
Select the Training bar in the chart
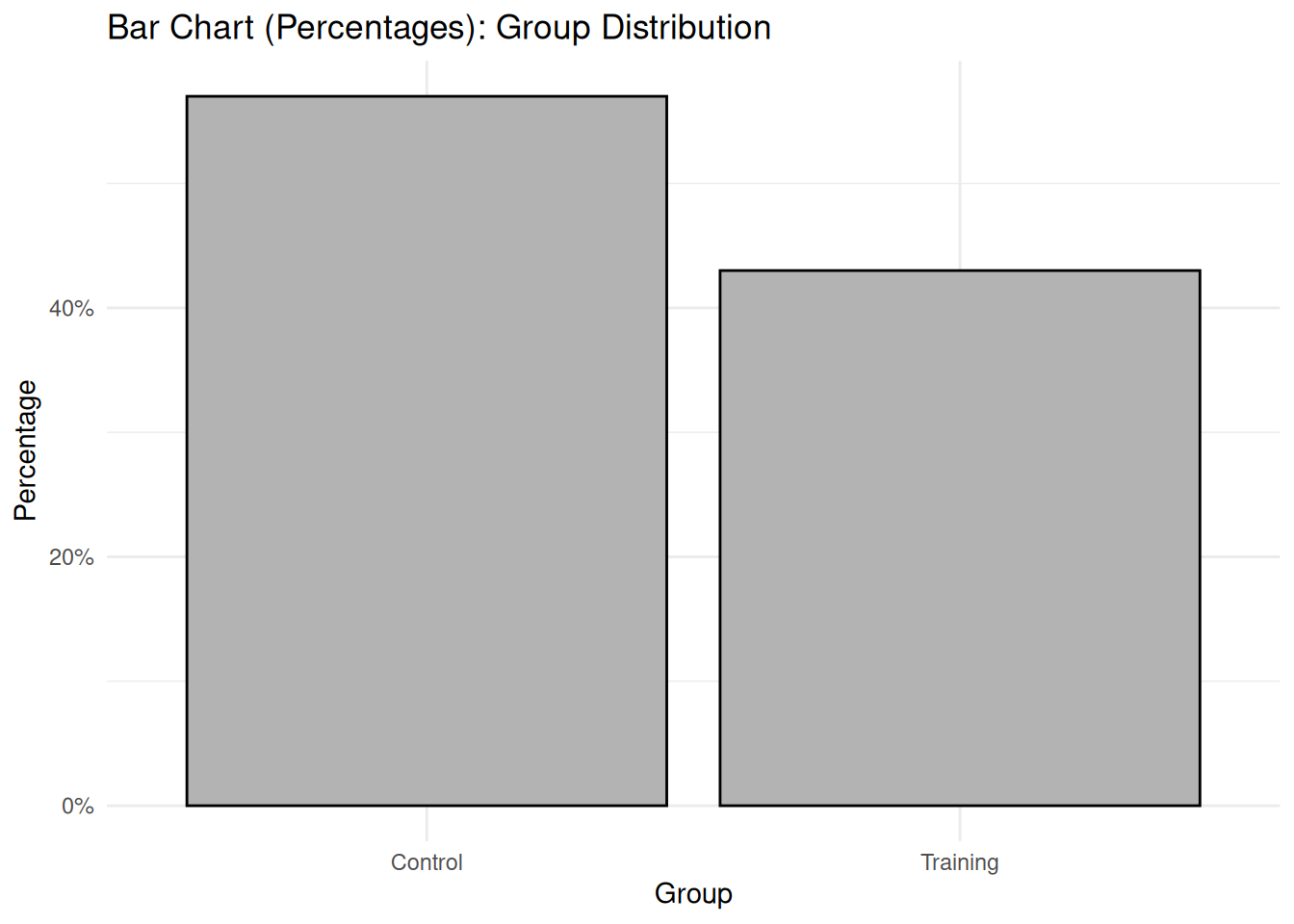point(959,537)
